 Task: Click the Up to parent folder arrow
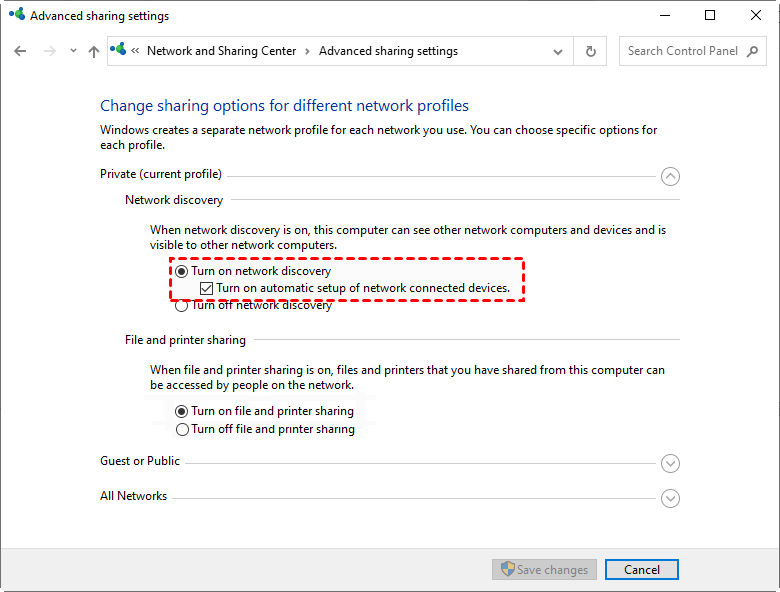pos(93,51)
